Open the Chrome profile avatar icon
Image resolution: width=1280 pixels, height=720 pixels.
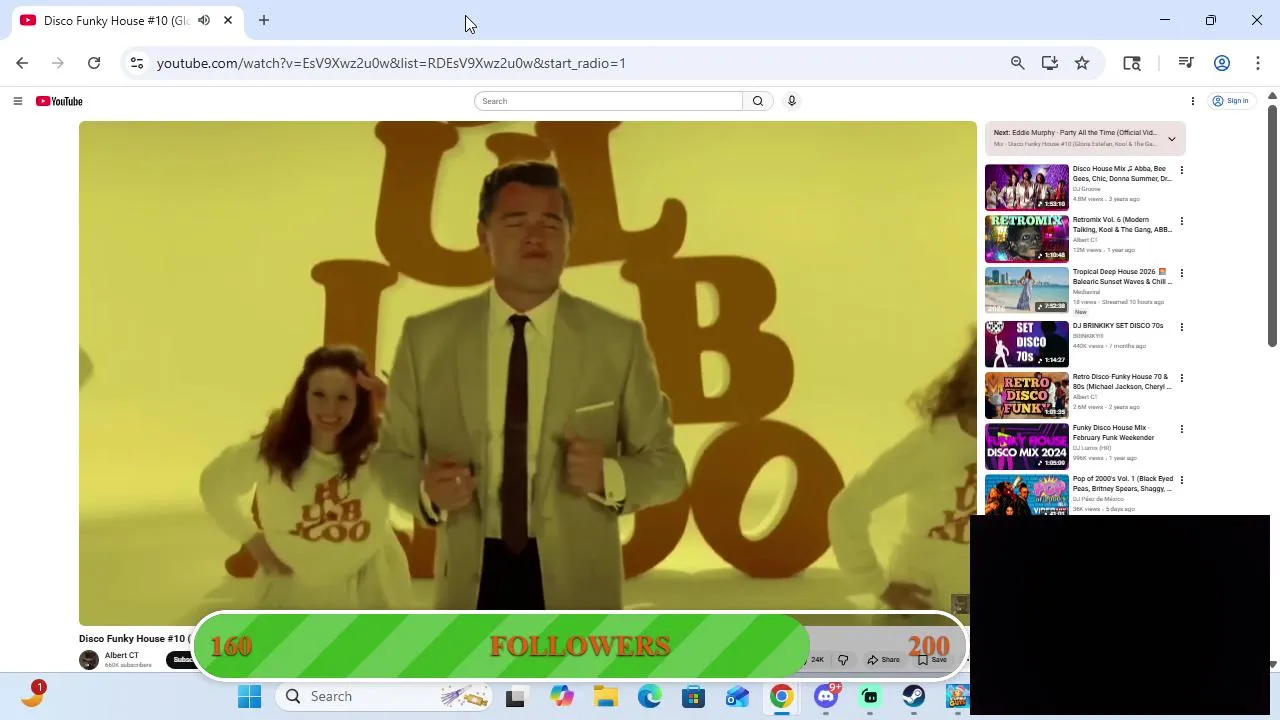(1222, 63)
